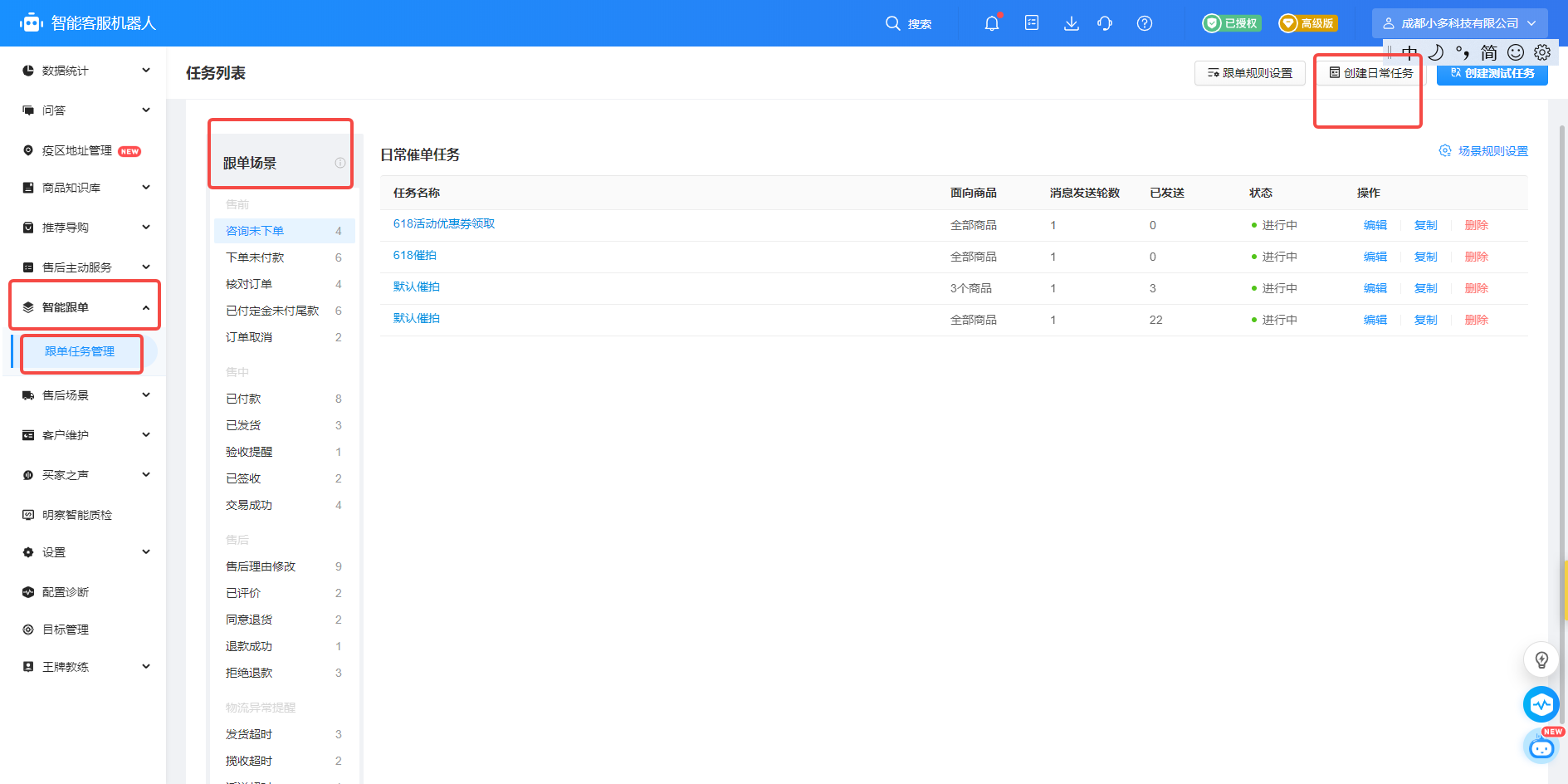Open the blue pulse diagnostic floating icon
The height and width of the screenshot is (784, 1568).
(1541, 704)
